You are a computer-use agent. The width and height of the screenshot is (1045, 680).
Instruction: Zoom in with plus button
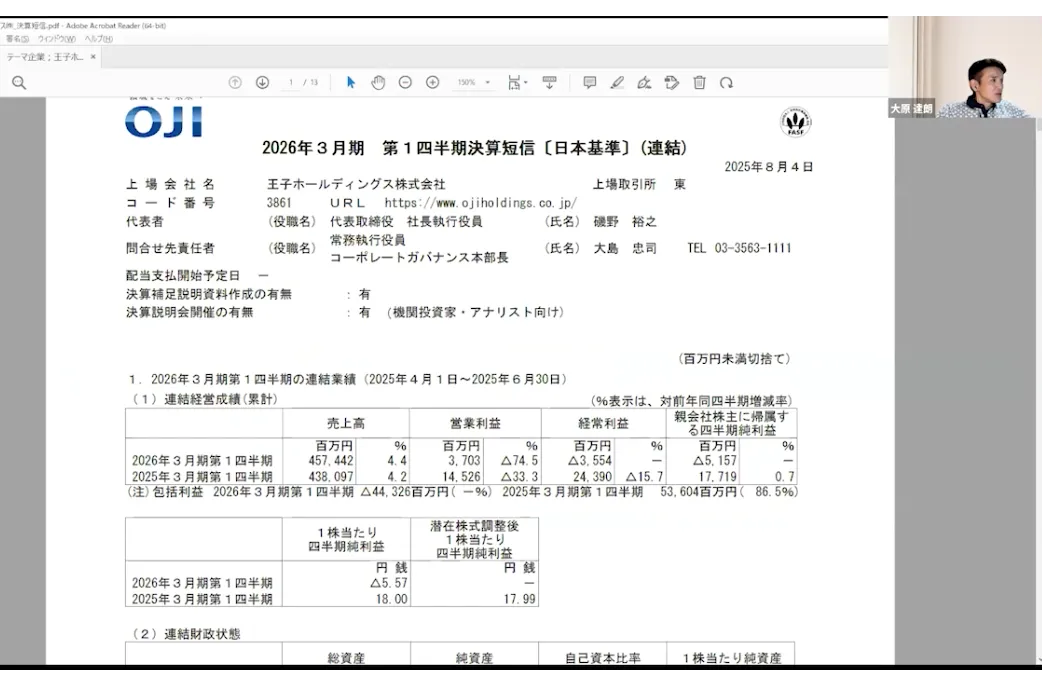click(432, 83)
